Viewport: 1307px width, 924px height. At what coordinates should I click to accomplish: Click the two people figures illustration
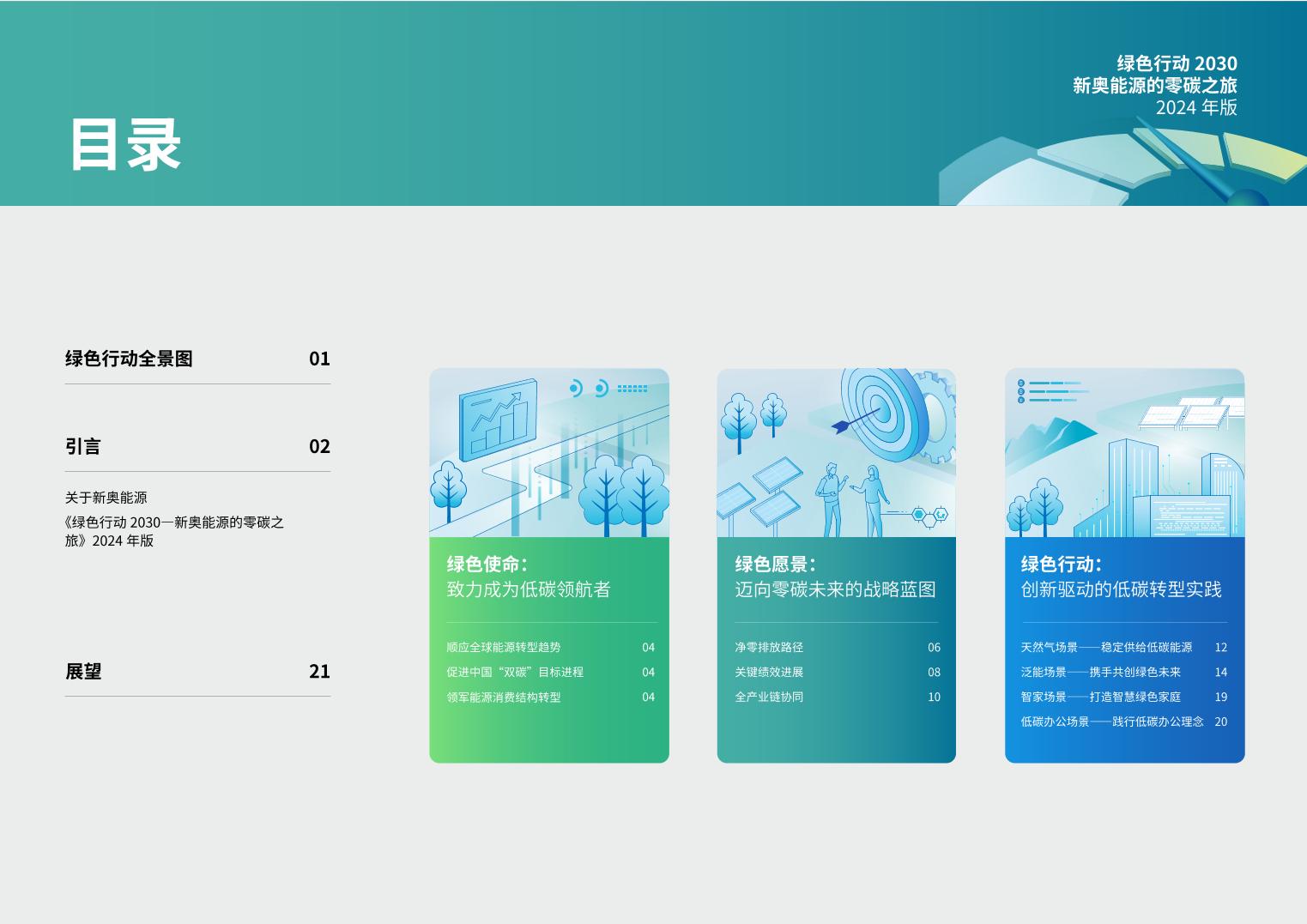(x=850, y=498)
